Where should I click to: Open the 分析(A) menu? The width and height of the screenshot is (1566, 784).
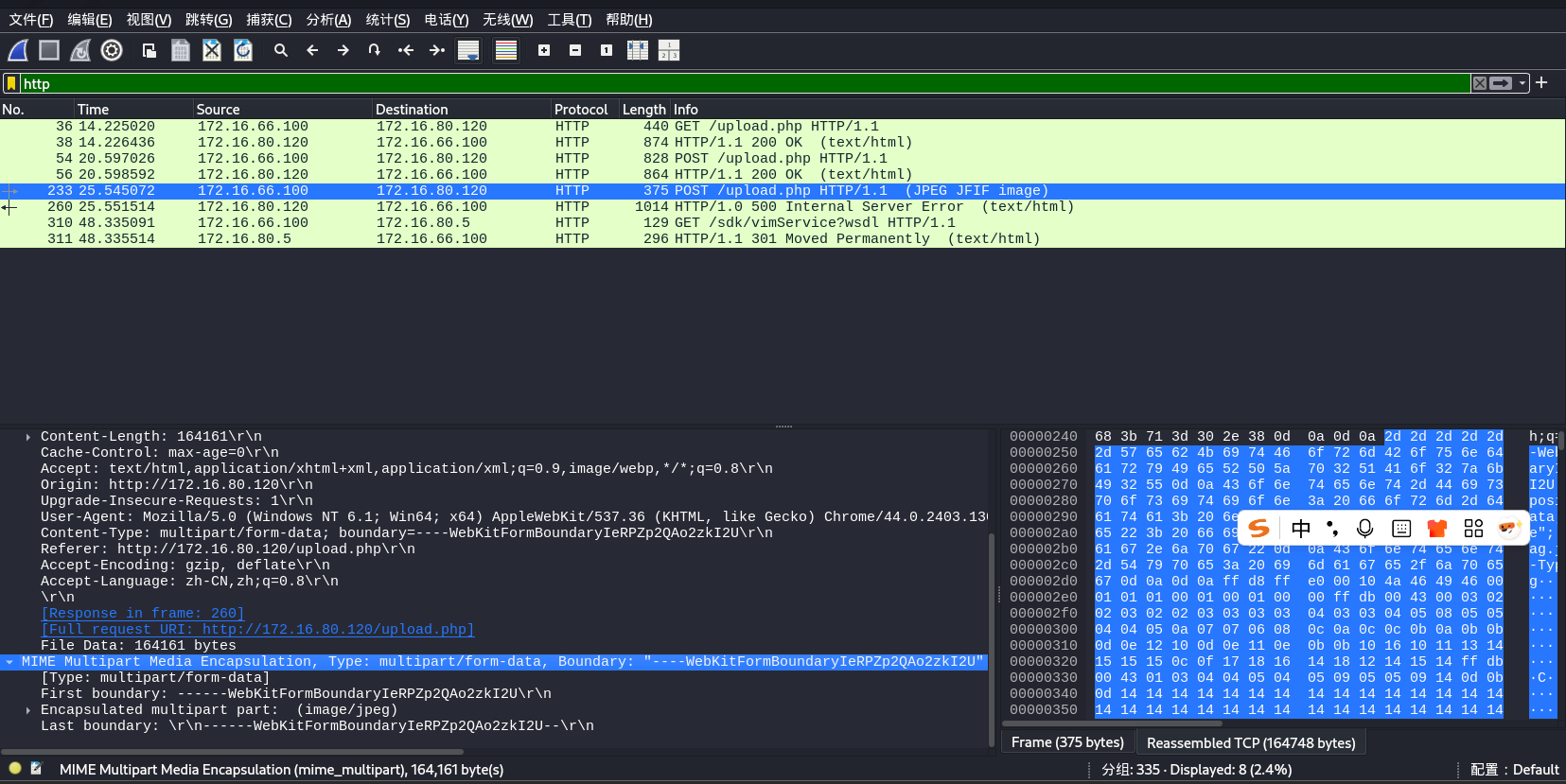tap(328, 19)
